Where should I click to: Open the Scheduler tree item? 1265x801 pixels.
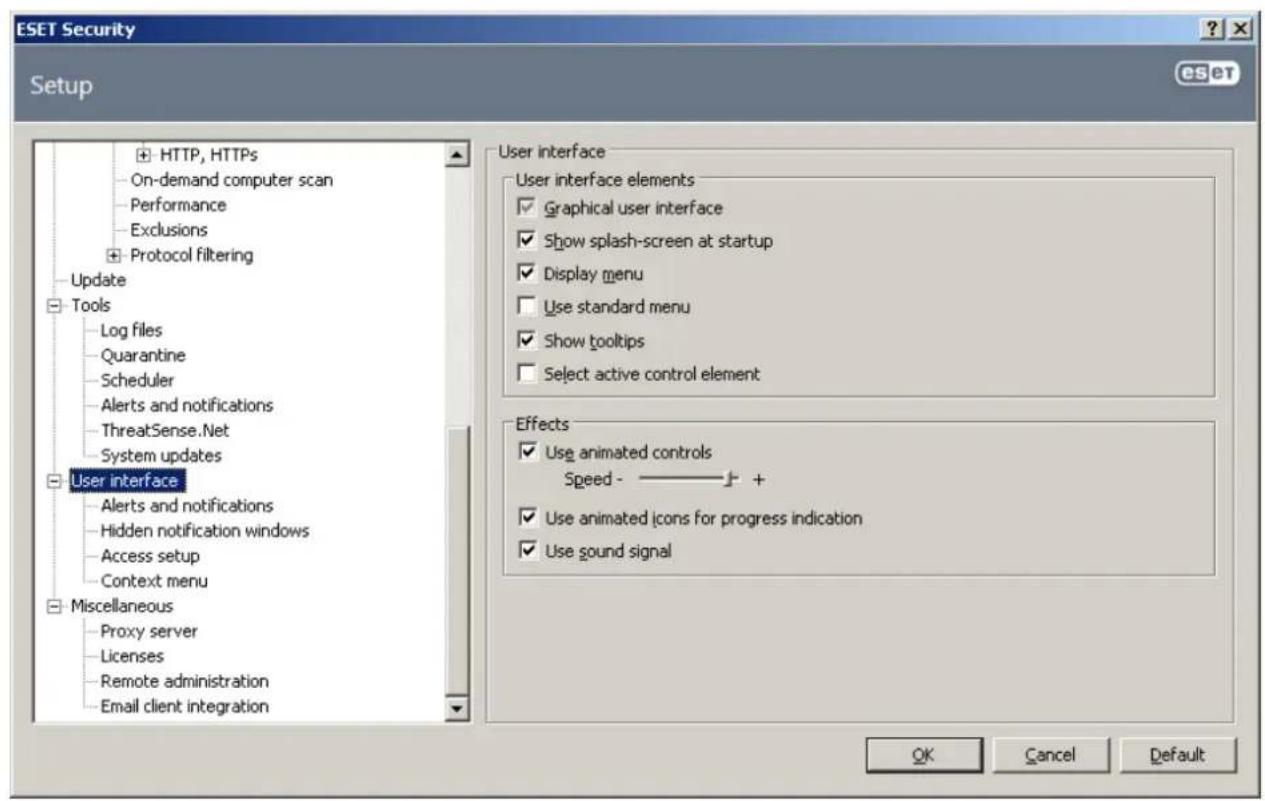coord(137,380)
